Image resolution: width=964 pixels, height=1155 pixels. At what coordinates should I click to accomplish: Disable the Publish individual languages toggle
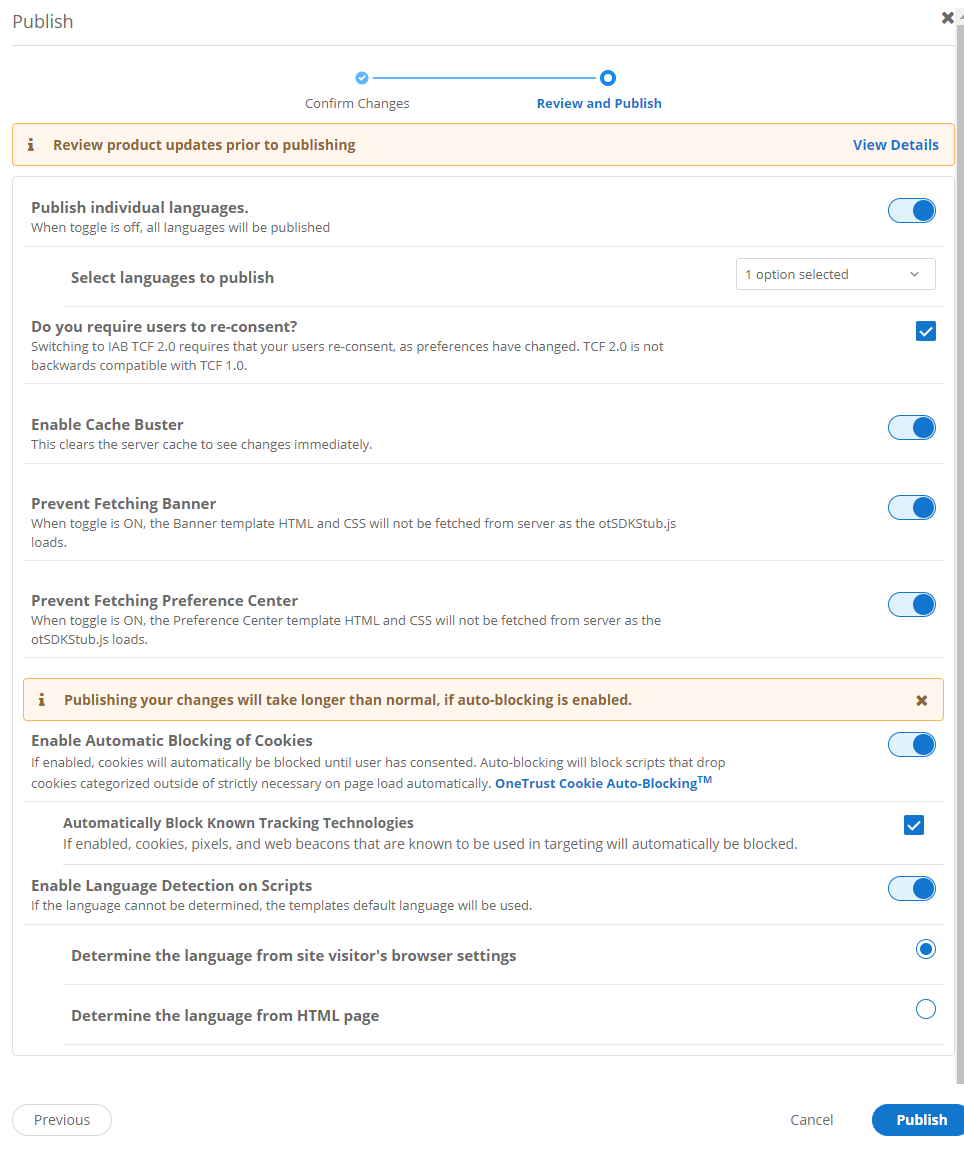pos(911,210)
